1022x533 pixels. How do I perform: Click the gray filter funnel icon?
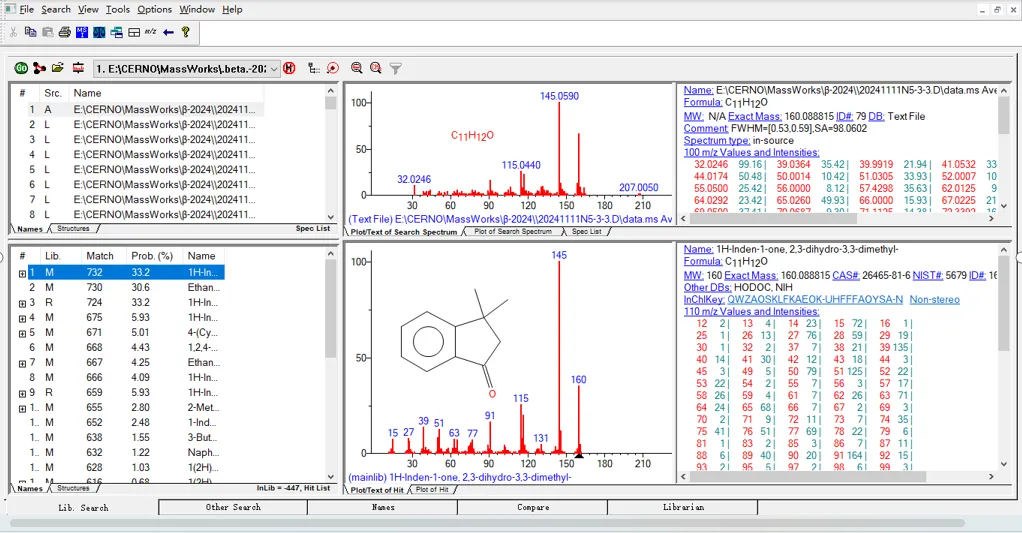[395, 68]
